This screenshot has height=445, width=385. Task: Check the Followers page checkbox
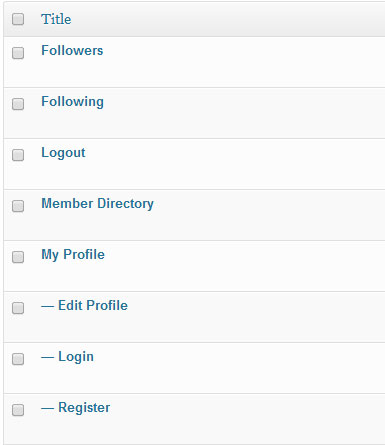click(x=18, y=53)
